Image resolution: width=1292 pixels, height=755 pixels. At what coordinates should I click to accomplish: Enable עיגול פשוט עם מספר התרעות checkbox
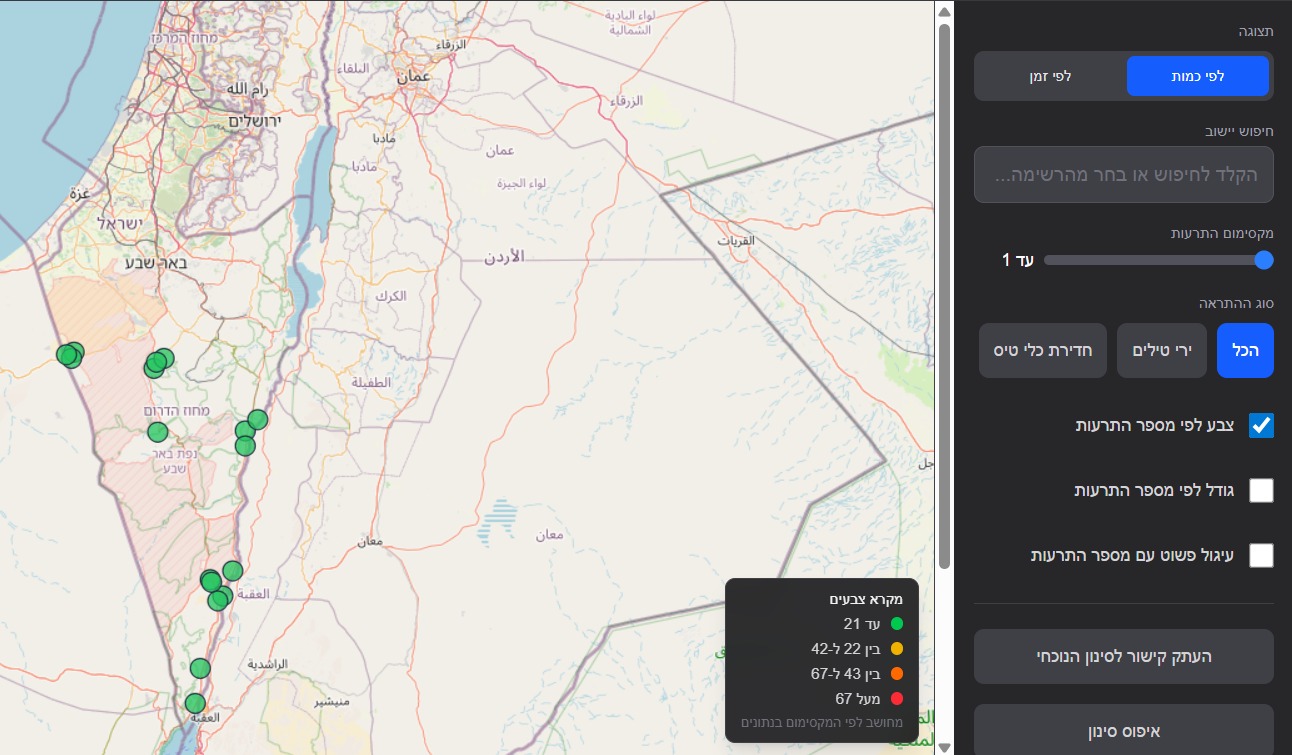click(1261, 555)
